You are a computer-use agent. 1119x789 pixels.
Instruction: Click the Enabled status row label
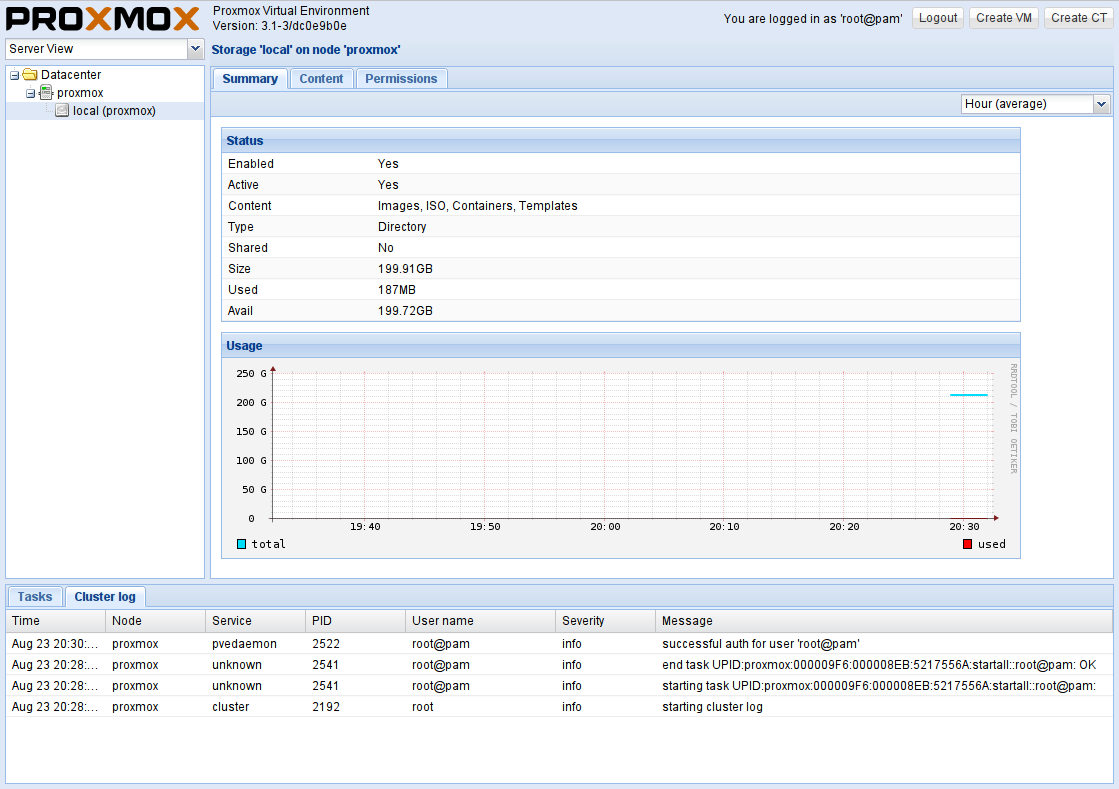tap(250, 163)
